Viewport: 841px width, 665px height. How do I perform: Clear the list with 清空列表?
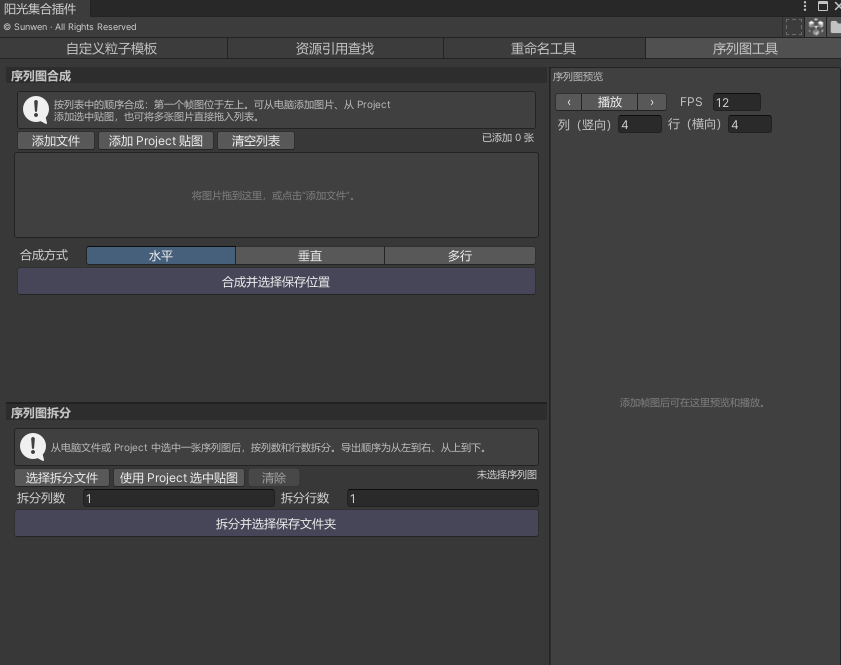click(256, 141)
